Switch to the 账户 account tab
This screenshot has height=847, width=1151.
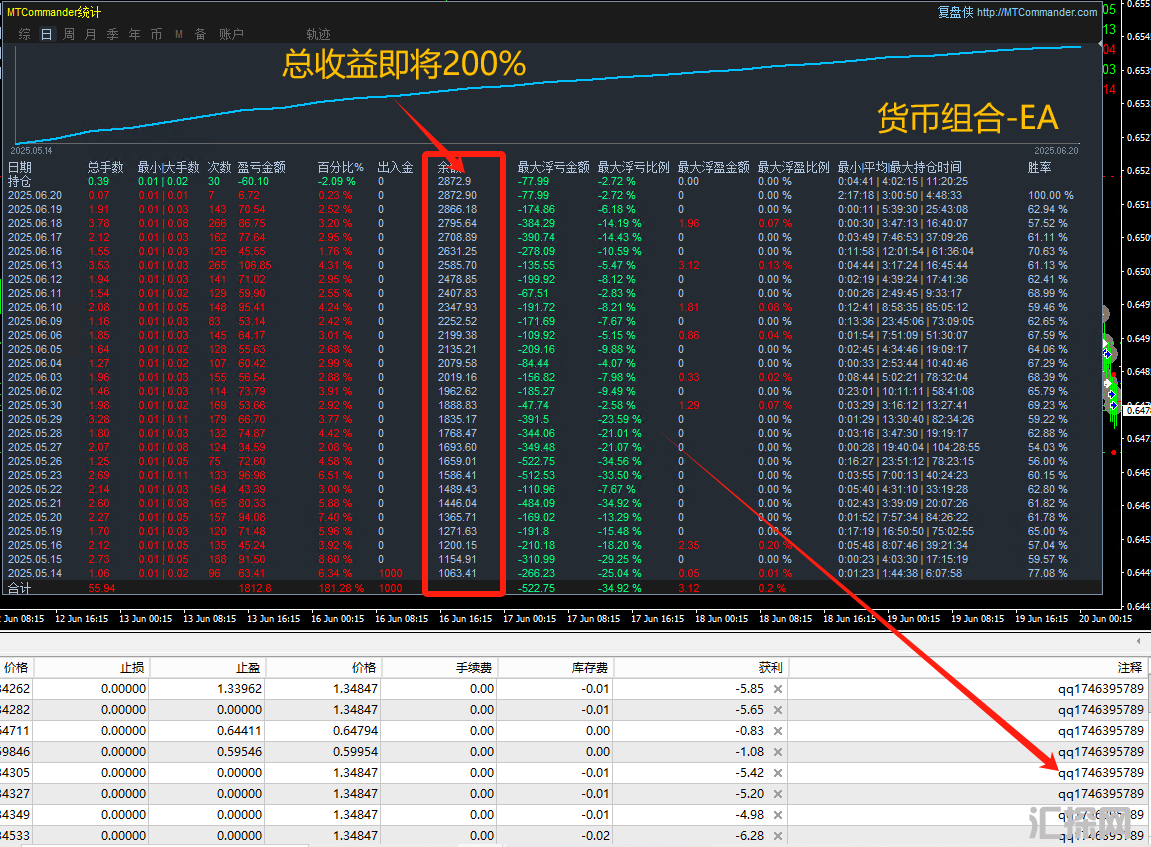click(x=231, y=34)
